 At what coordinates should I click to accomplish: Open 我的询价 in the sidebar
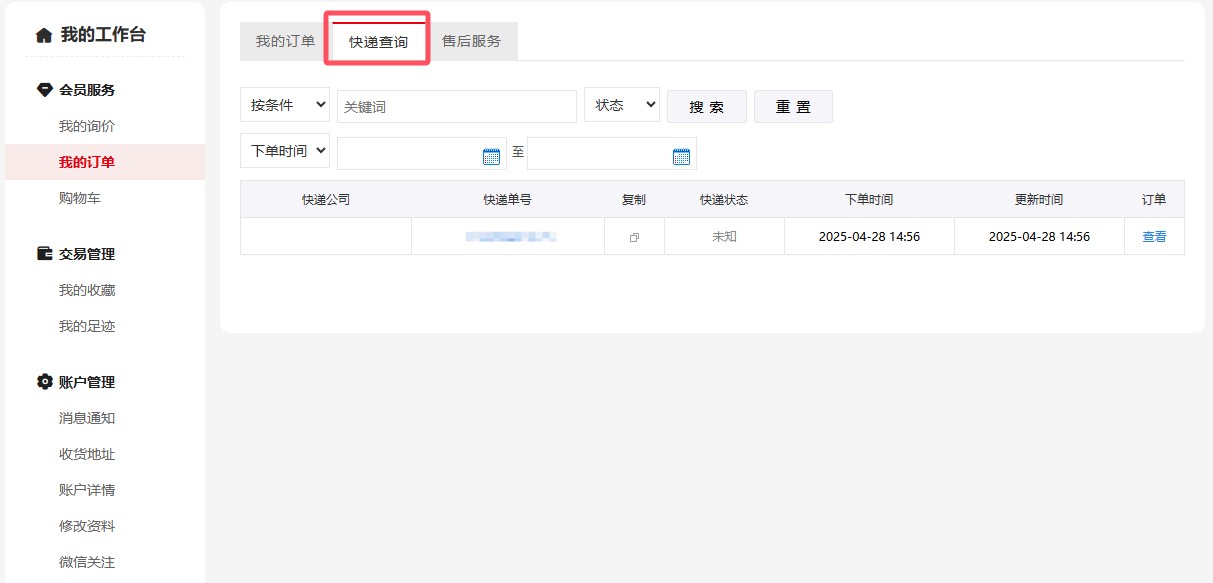point(87,126)
